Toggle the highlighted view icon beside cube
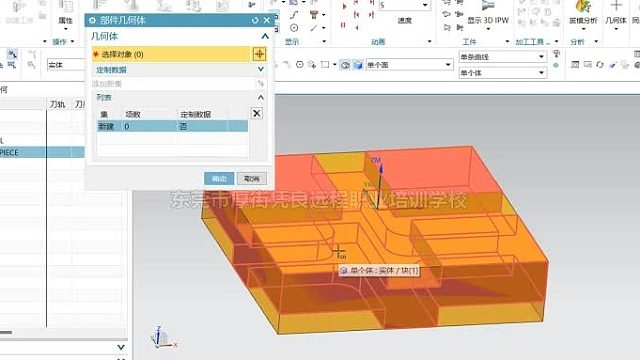This screenshot has height=360, width=640. [345, 65]
